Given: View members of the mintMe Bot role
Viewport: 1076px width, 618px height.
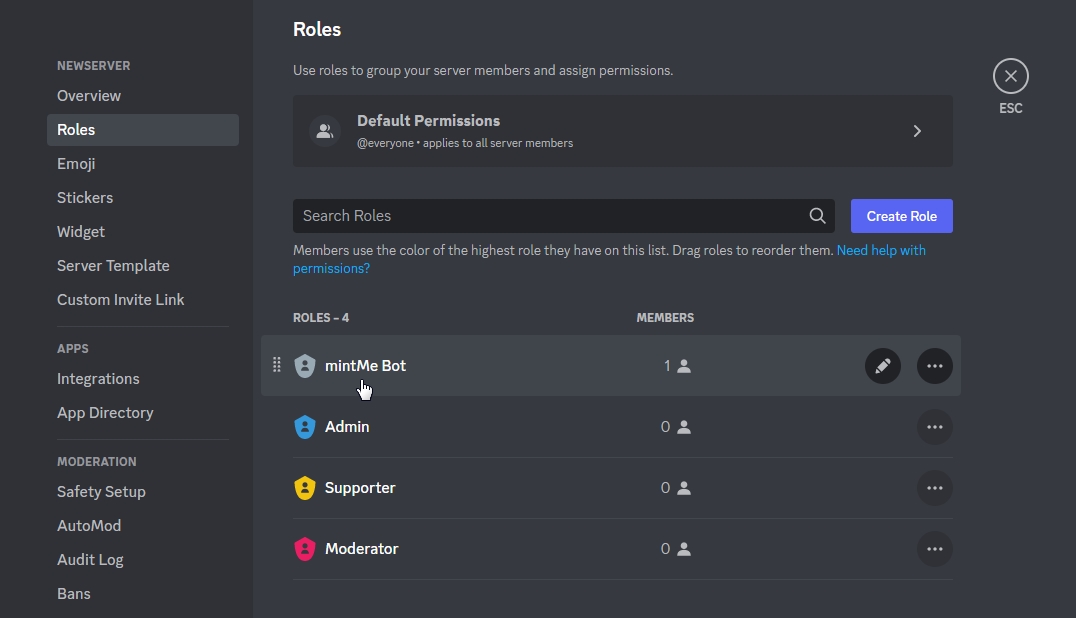Looking at the screenshot, I should point(677,366).
